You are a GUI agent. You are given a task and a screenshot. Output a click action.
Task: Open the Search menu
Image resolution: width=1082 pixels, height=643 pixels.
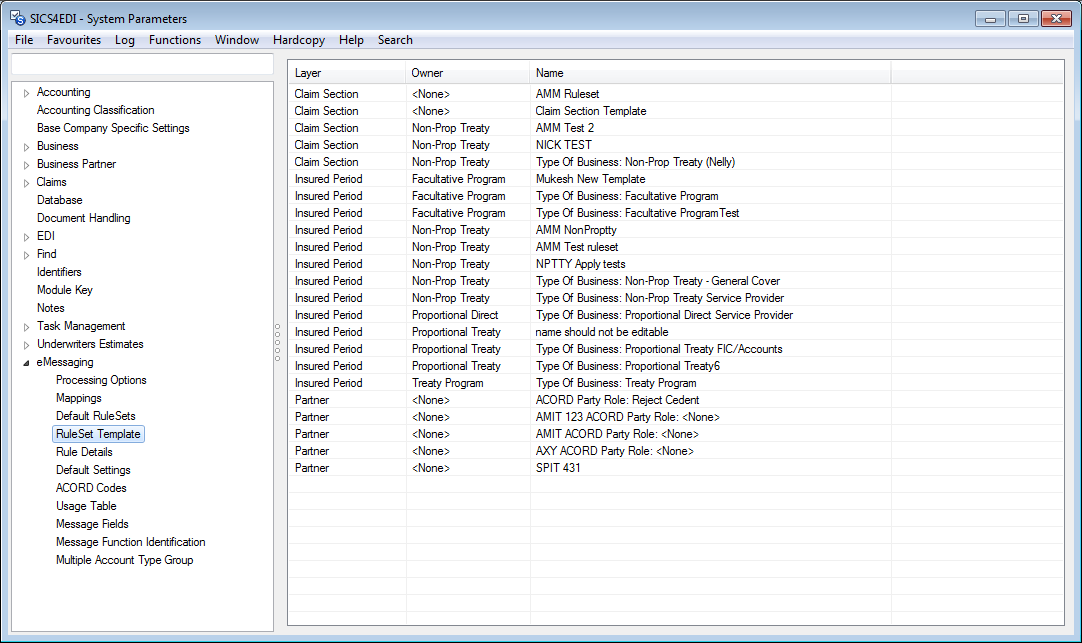pos(395,40)
